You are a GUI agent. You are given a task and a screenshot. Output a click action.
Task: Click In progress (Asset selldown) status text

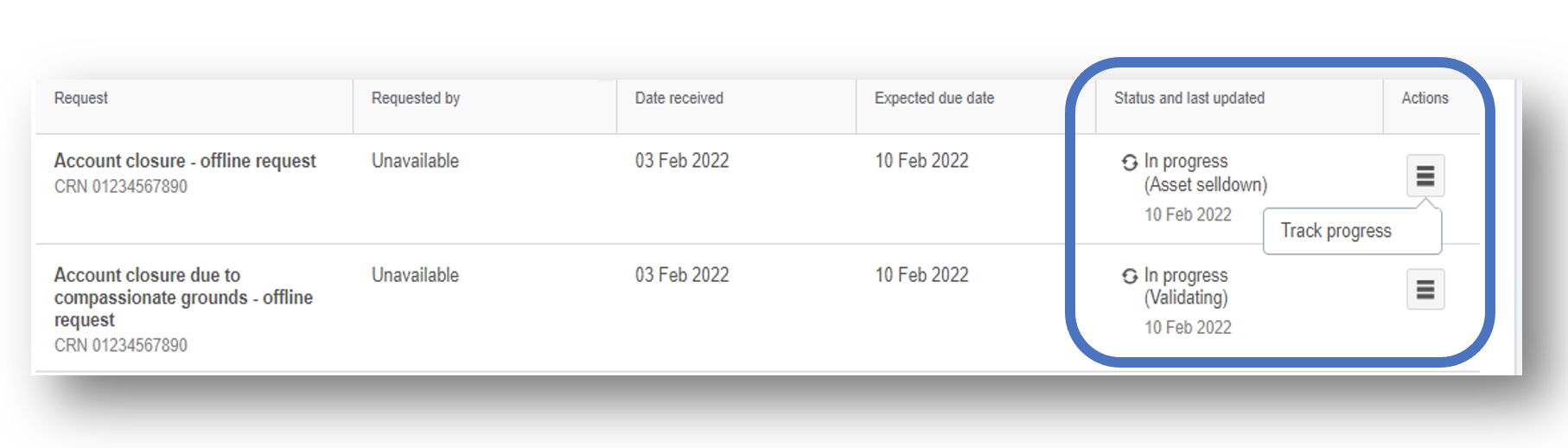(x=1206, y=173)
